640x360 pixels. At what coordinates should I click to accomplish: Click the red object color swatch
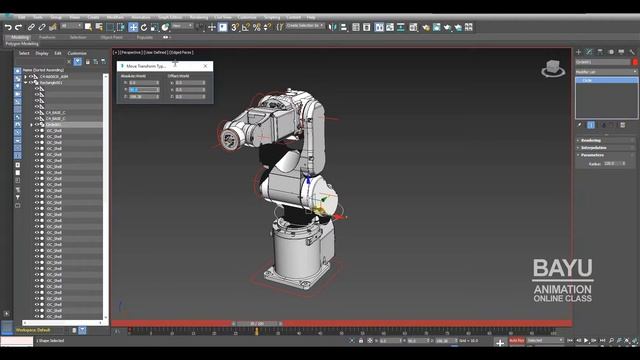click(x=635, y=62)
